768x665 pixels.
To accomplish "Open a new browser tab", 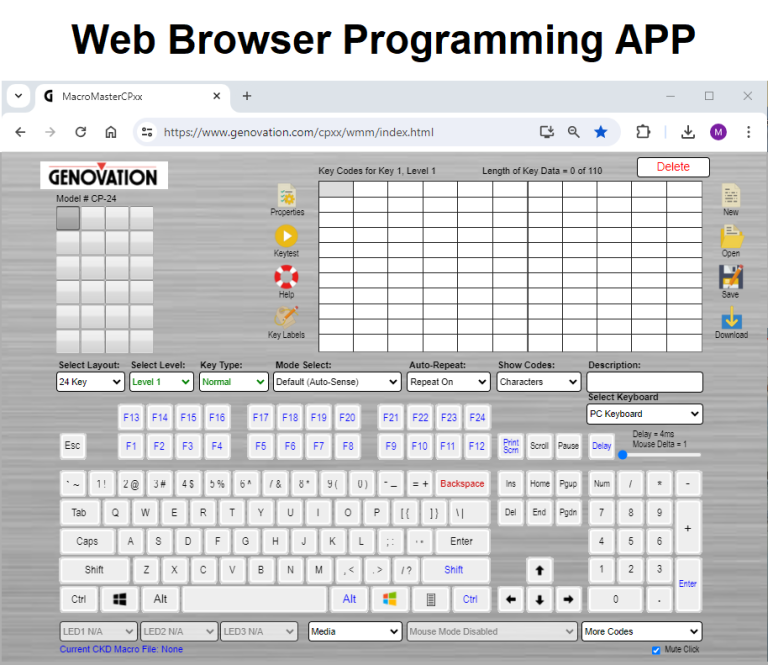I will point(247,97).
